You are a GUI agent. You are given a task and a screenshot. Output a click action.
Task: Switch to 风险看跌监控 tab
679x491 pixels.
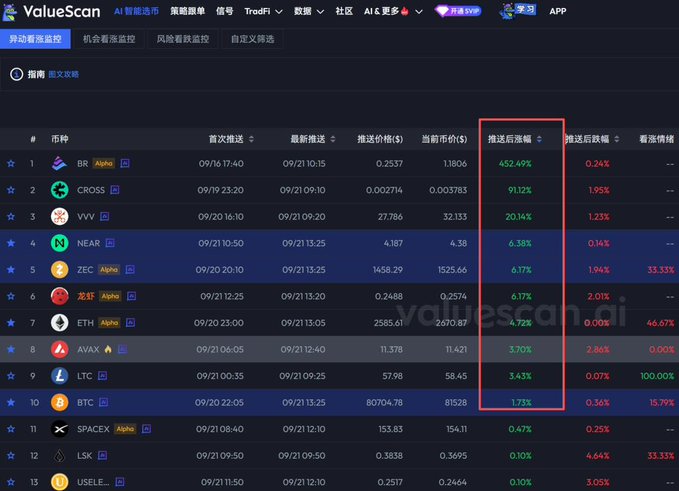pyautogui.click(x=183, y=39)
